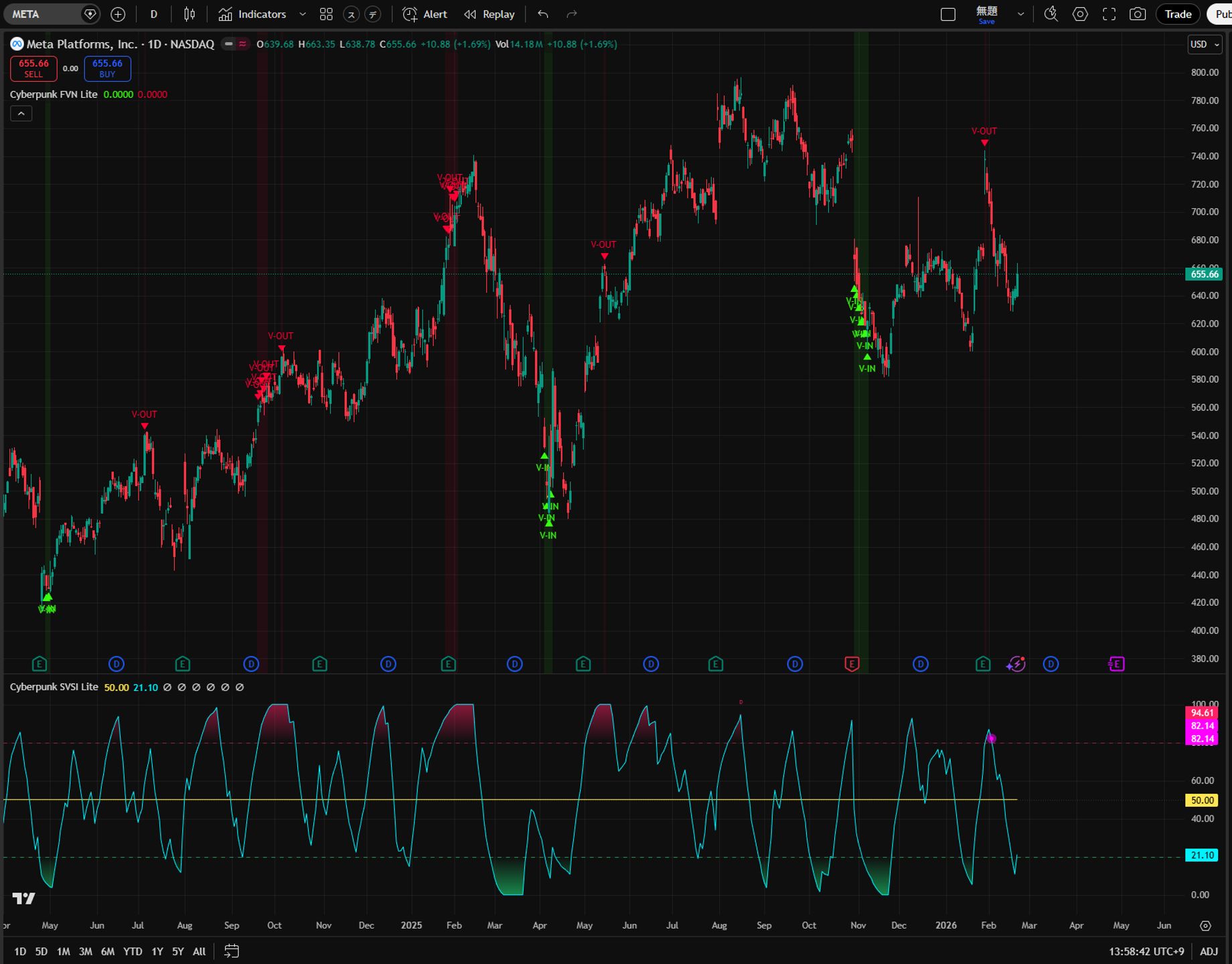Click the V-OUT signal label near July 2024

pyautogui.click(x=144, y=414)
